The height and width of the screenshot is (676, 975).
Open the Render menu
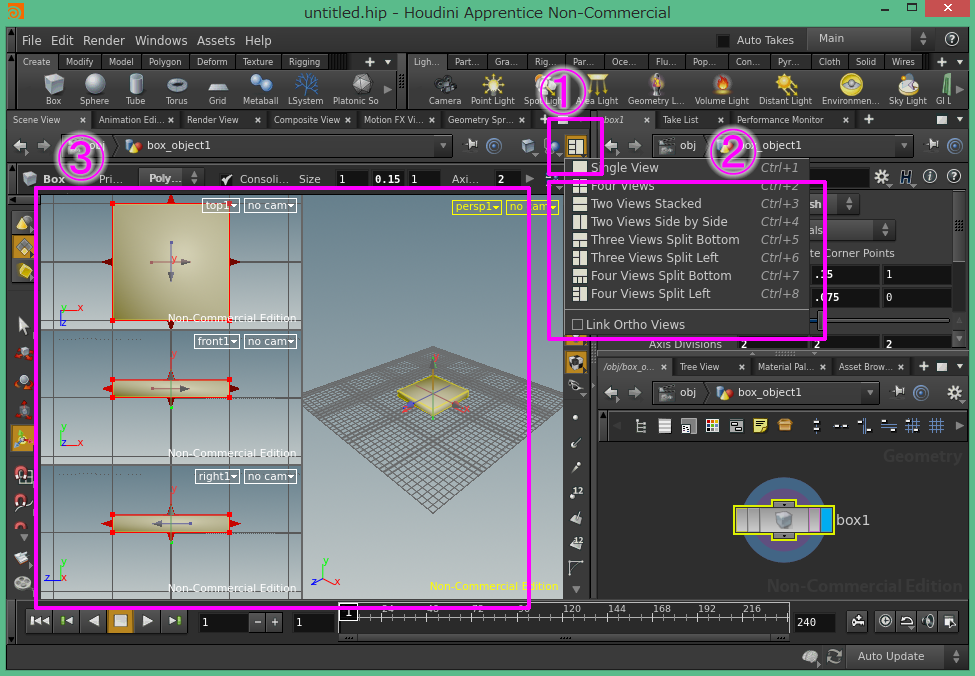click(x=104, y=40)
